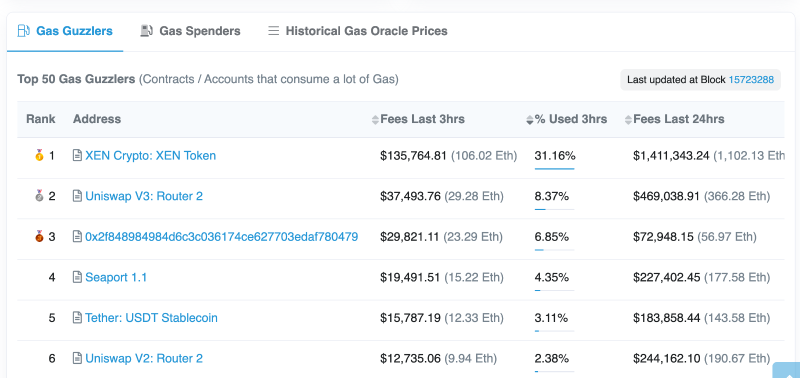
Task: Click contract icon beside Uniswap V3: Router 2
Action: click(x=77, y=195)
